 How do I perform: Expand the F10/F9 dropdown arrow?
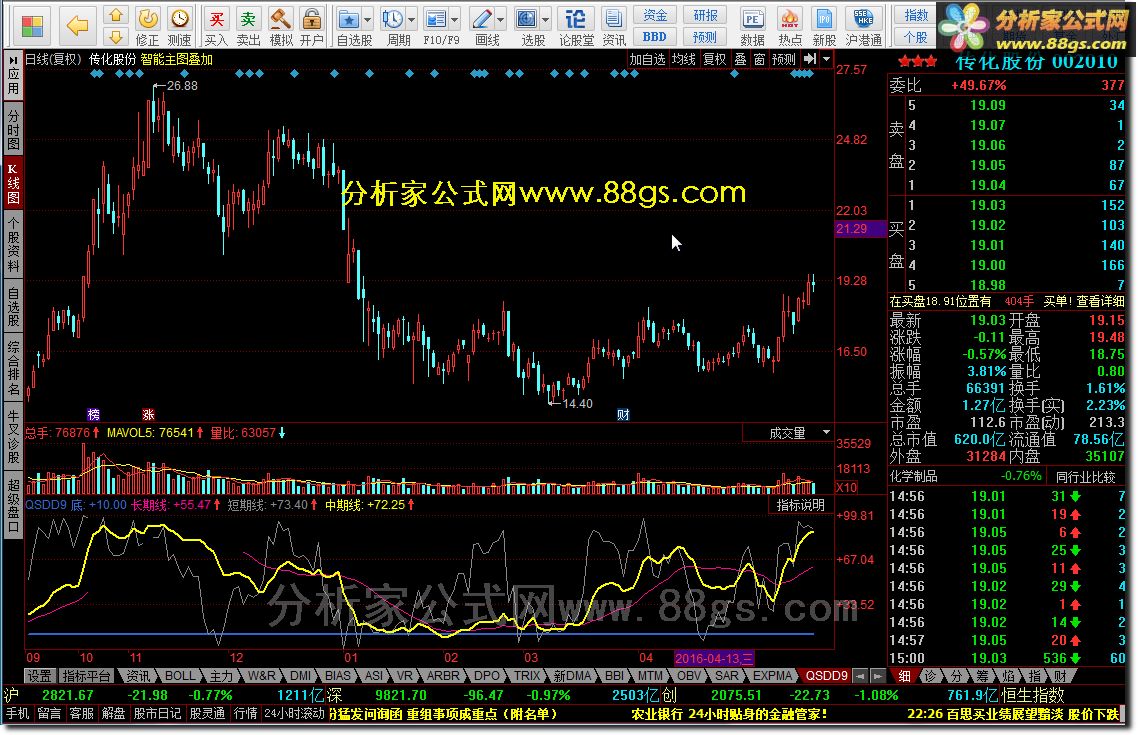coord(454,20)
